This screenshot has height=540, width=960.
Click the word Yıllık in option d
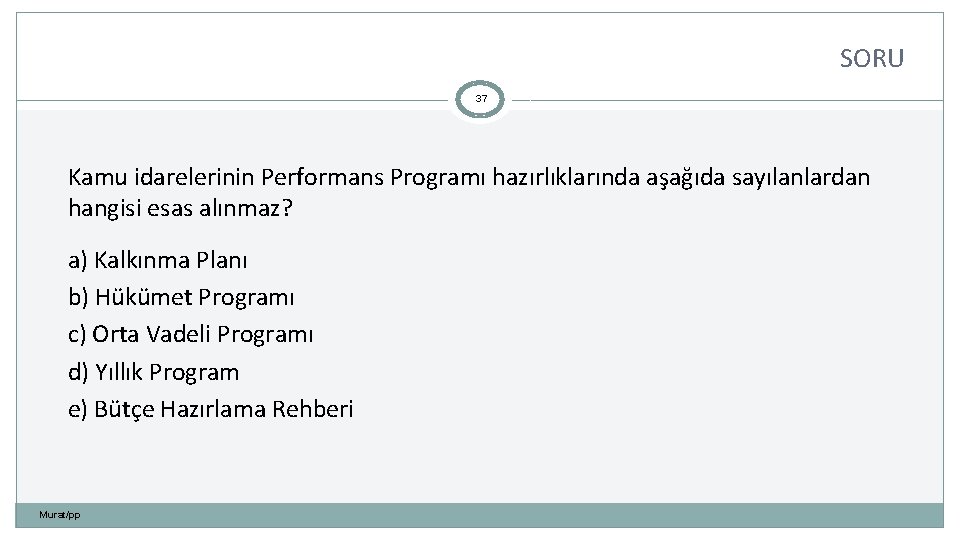pos(118,372)
